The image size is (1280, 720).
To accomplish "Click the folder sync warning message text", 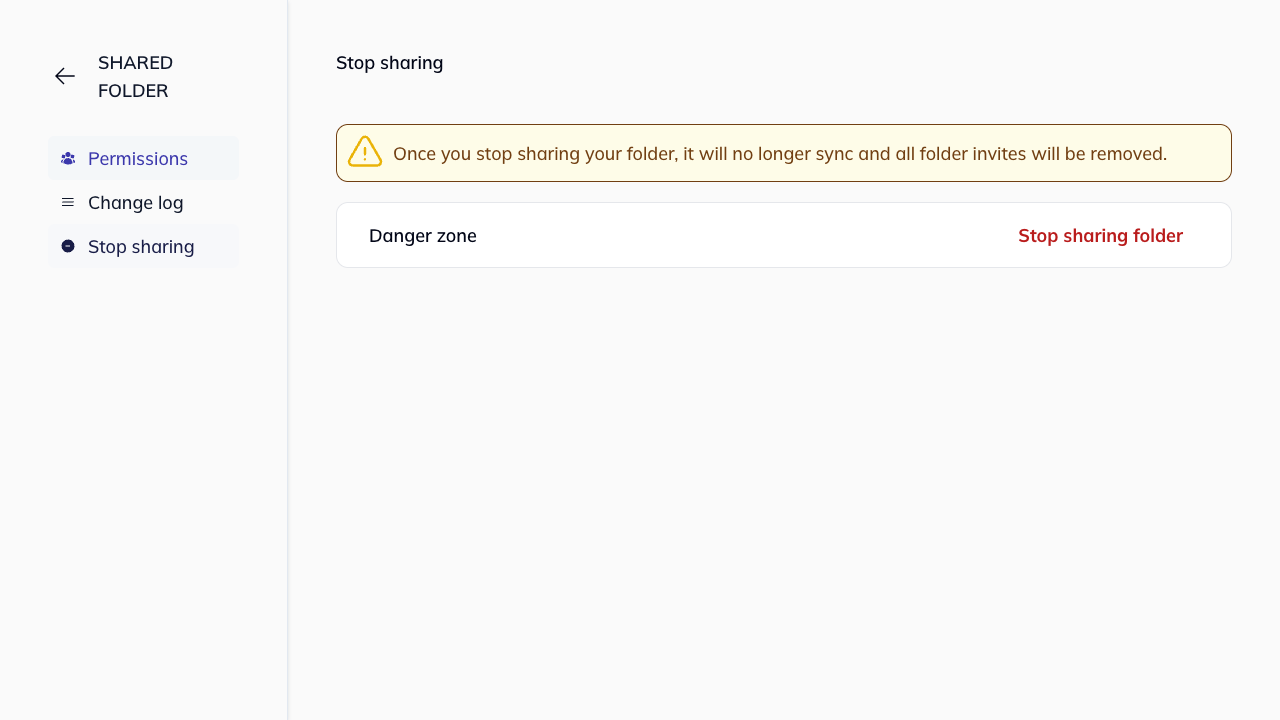I will click(x=780, y=153).
